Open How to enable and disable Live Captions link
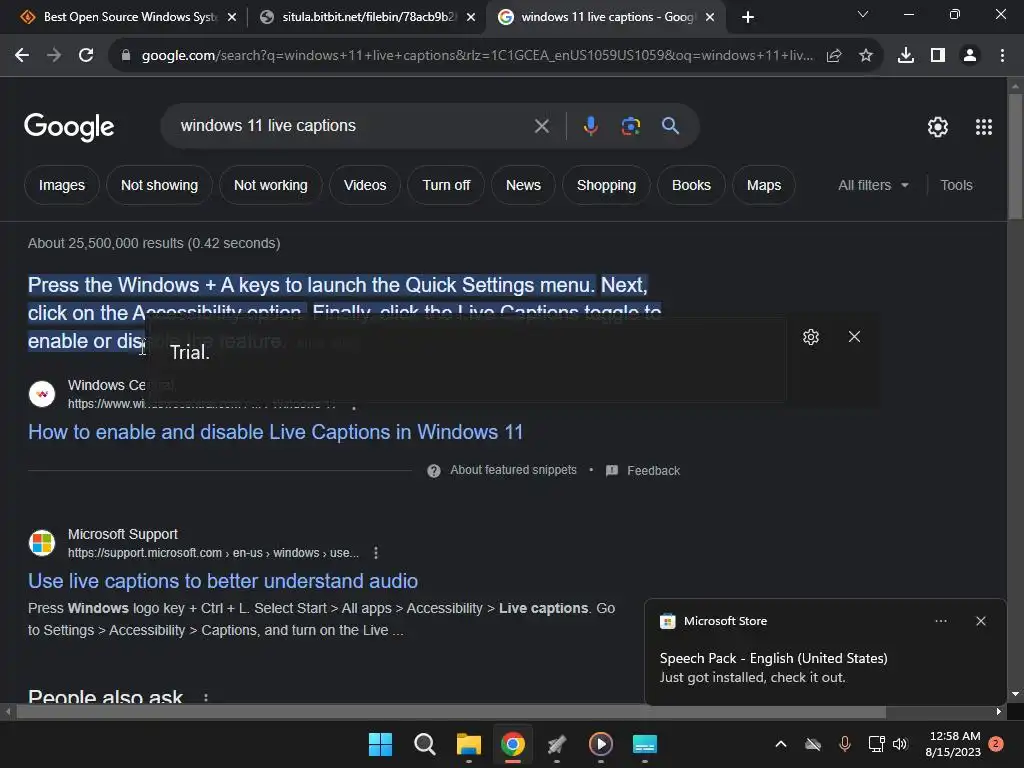 276,432
